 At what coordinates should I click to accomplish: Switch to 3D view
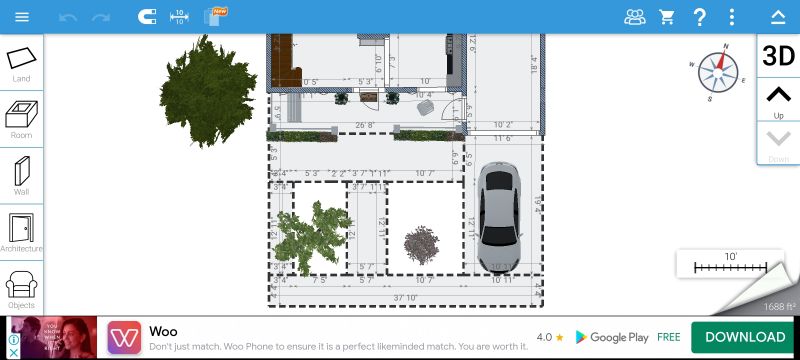point(779,56)
